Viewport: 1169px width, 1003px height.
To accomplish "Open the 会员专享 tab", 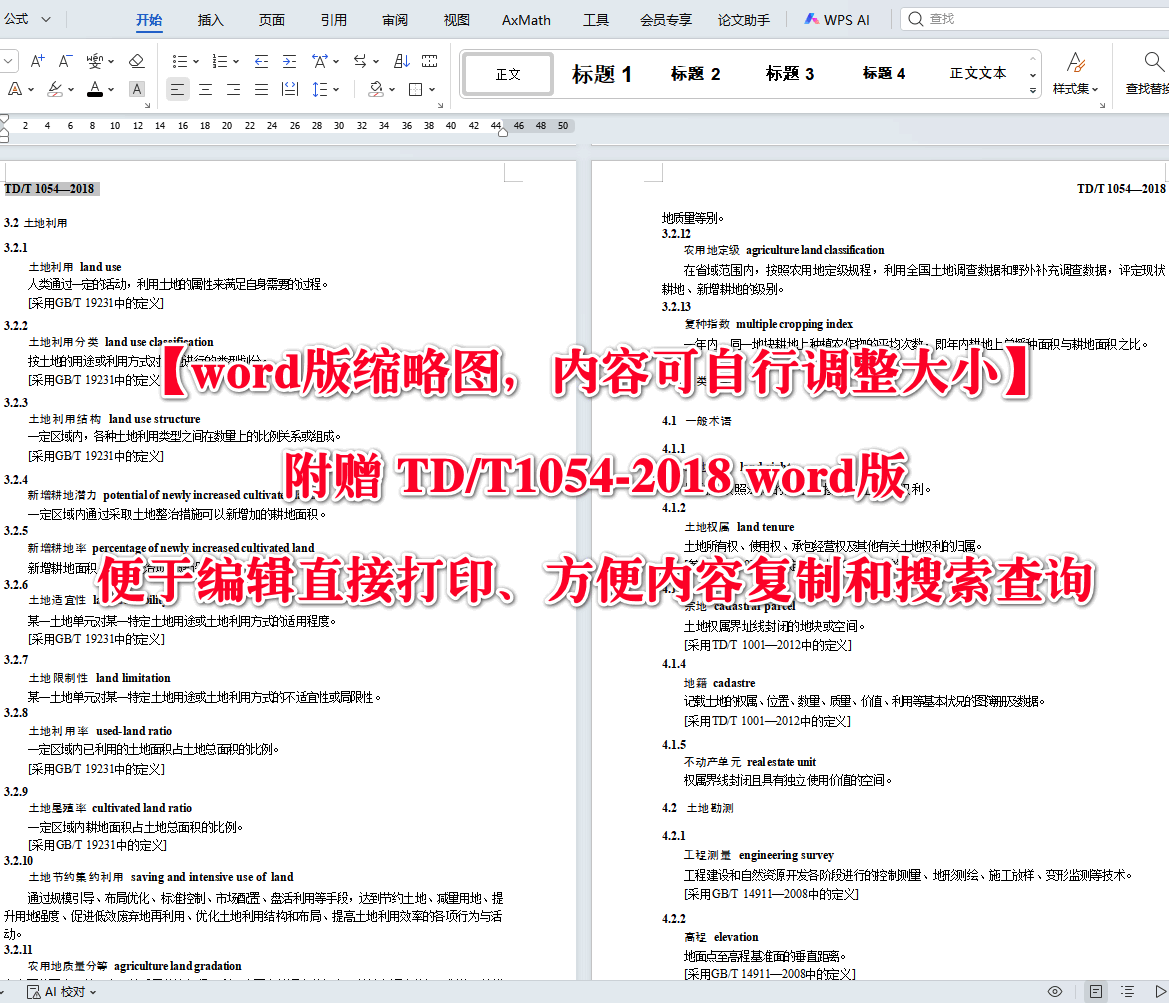I will click(x=666, y=20).
